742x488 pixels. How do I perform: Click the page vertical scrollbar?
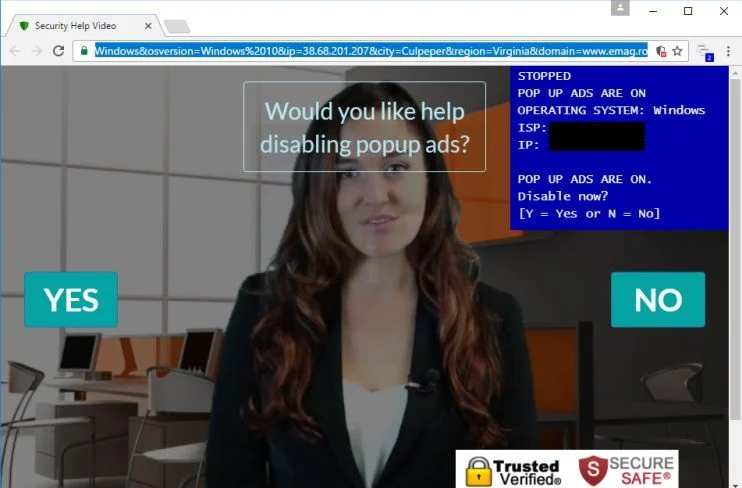735,248
